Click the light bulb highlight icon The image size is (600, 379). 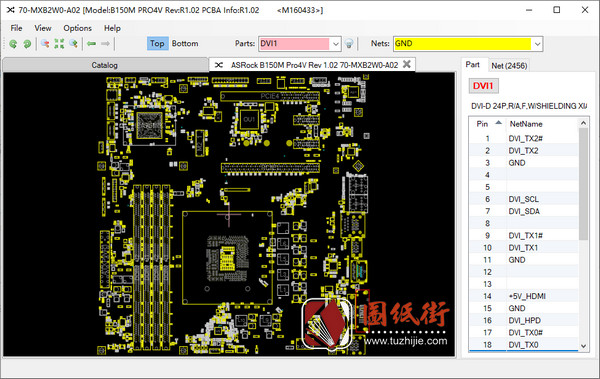pos(349,44)
